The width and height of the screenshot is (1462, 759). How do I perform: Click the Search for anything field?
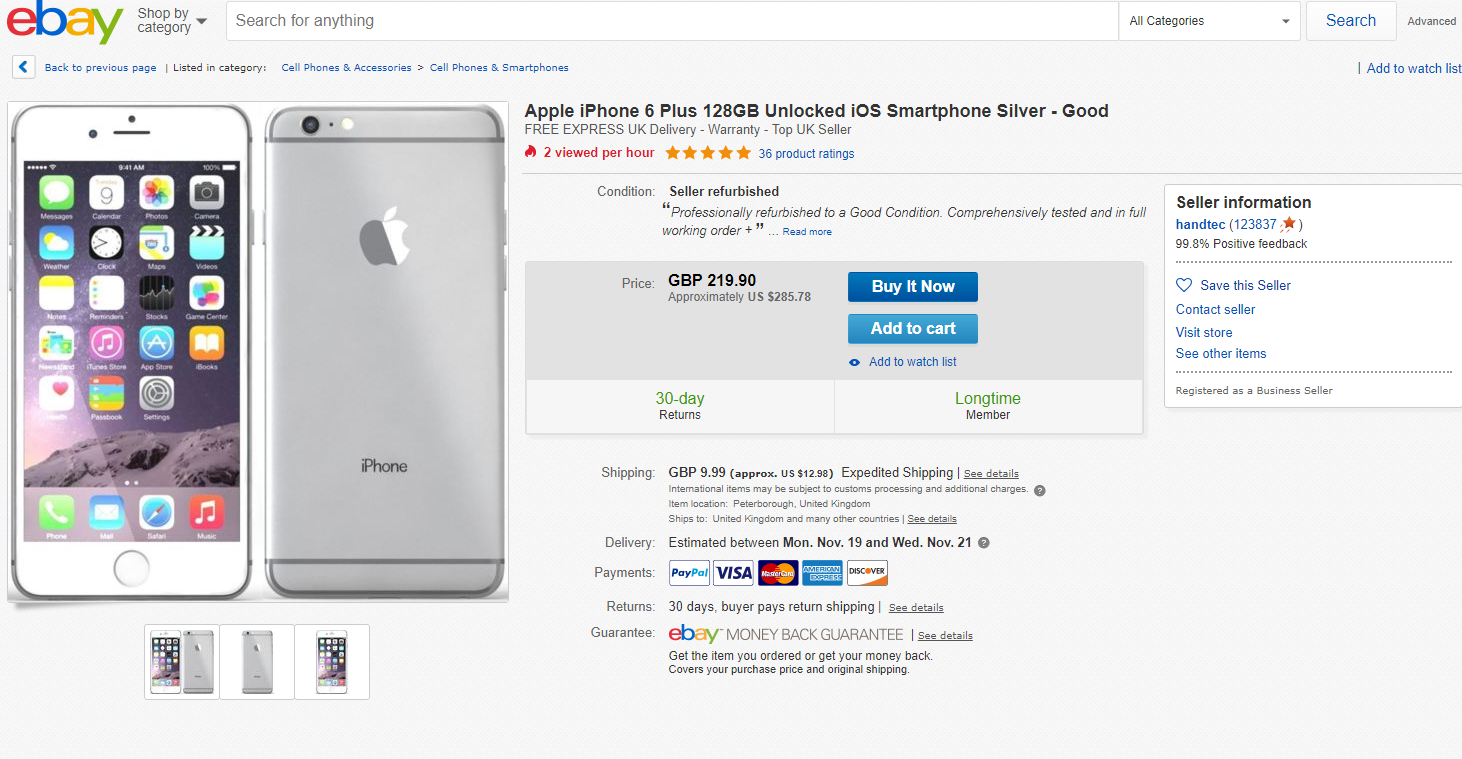(670, 21)
